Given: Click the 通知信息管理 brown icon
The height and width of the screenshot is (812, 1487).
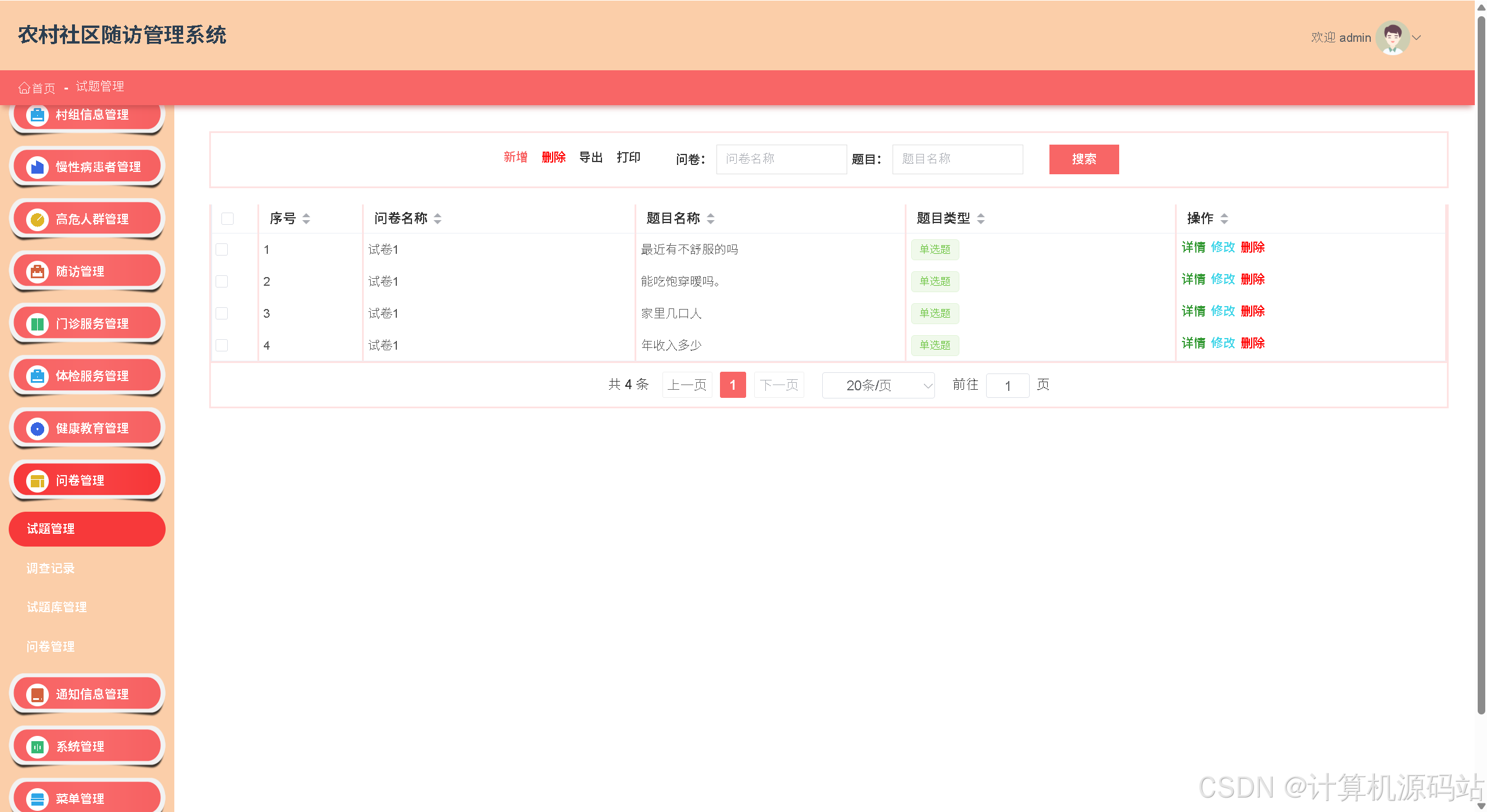Looking at the screenshot, I should tap(37, 695).
